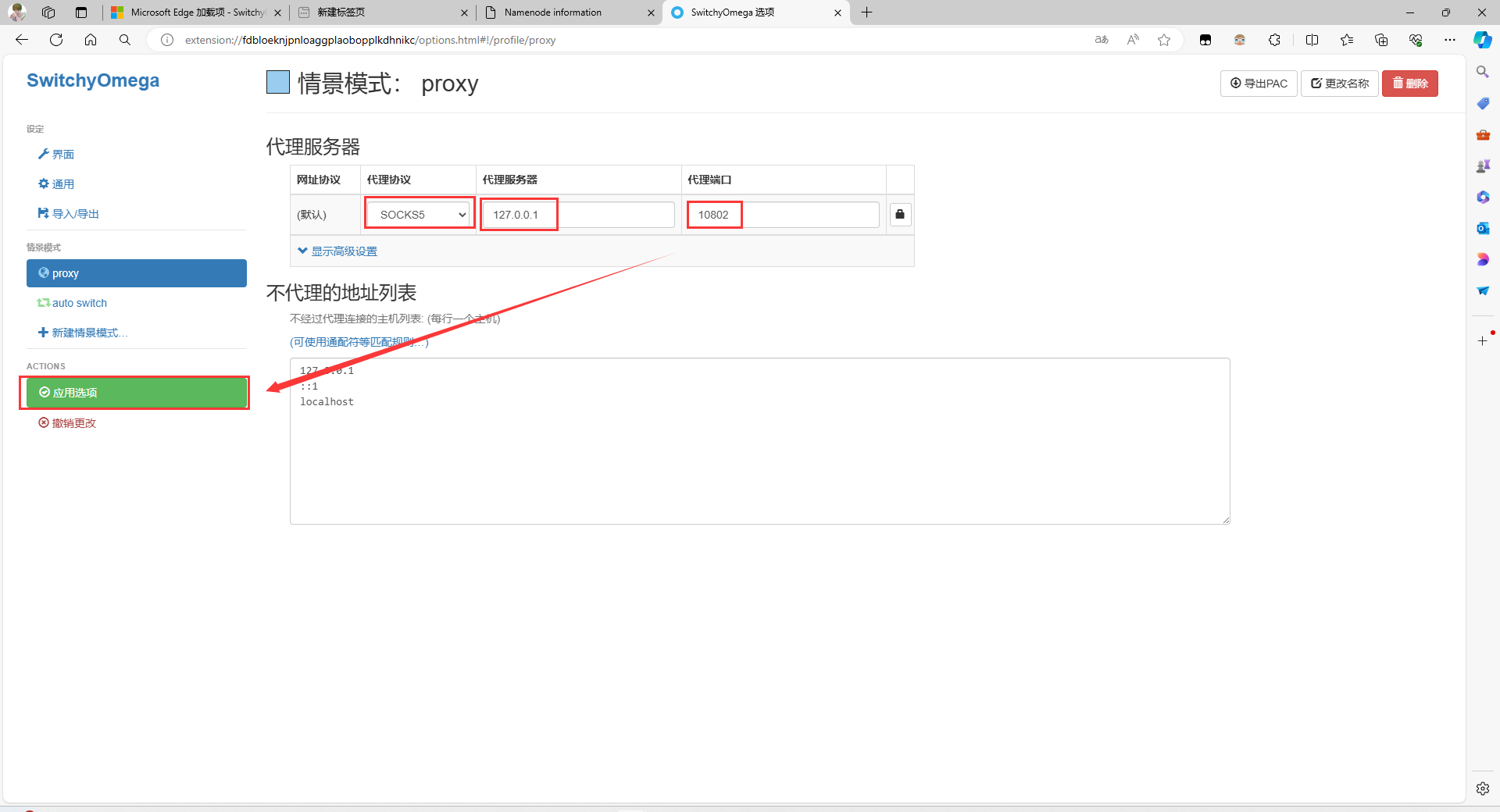Click the sidebar customize plus icon

tap(1482, 340)
